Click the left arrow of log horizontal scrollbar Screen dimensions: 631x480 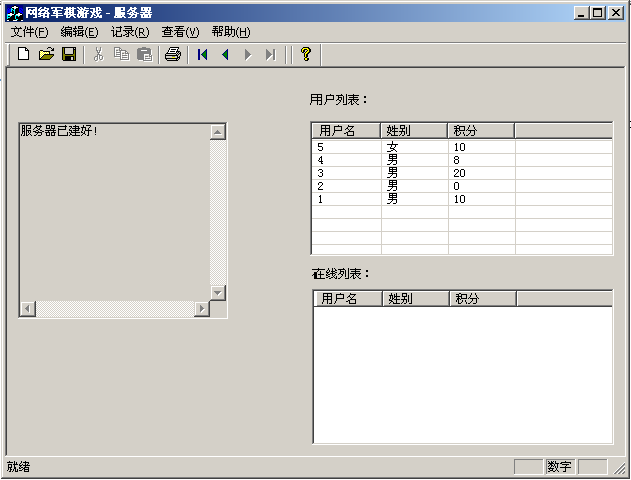[28, 309]
